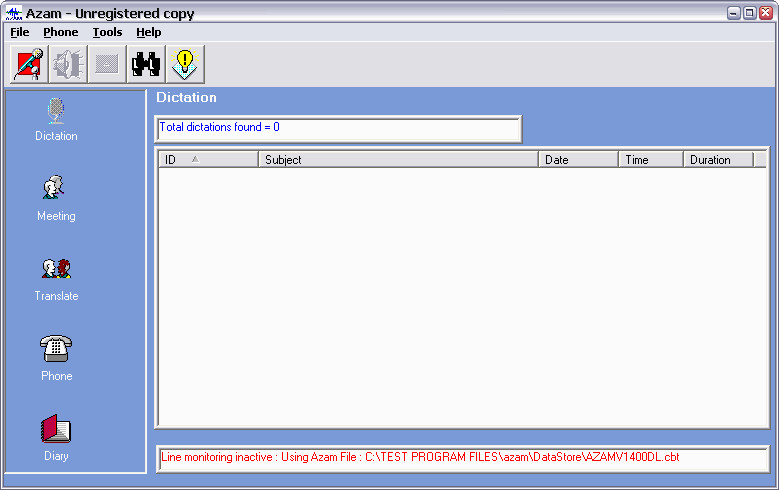Open search with the binoculars icon
Image resolution: width=779 pixels, height=490 pixels.
coord(146,64)
